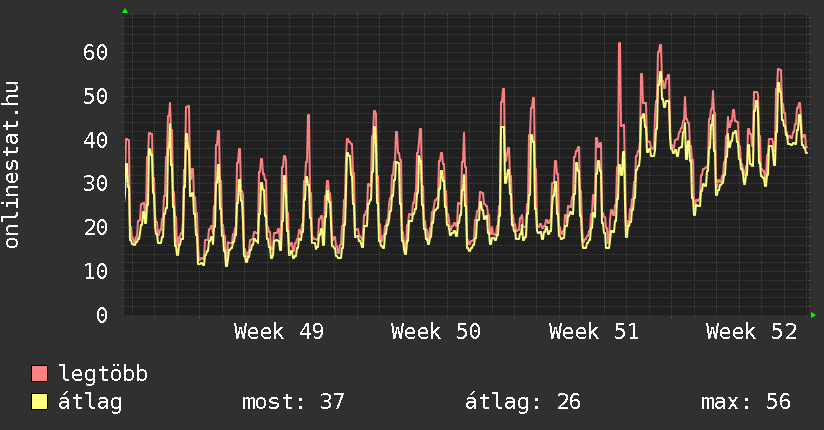Click the legtöbb legend label
824x430 pixels.
click(x=104, y=374)
